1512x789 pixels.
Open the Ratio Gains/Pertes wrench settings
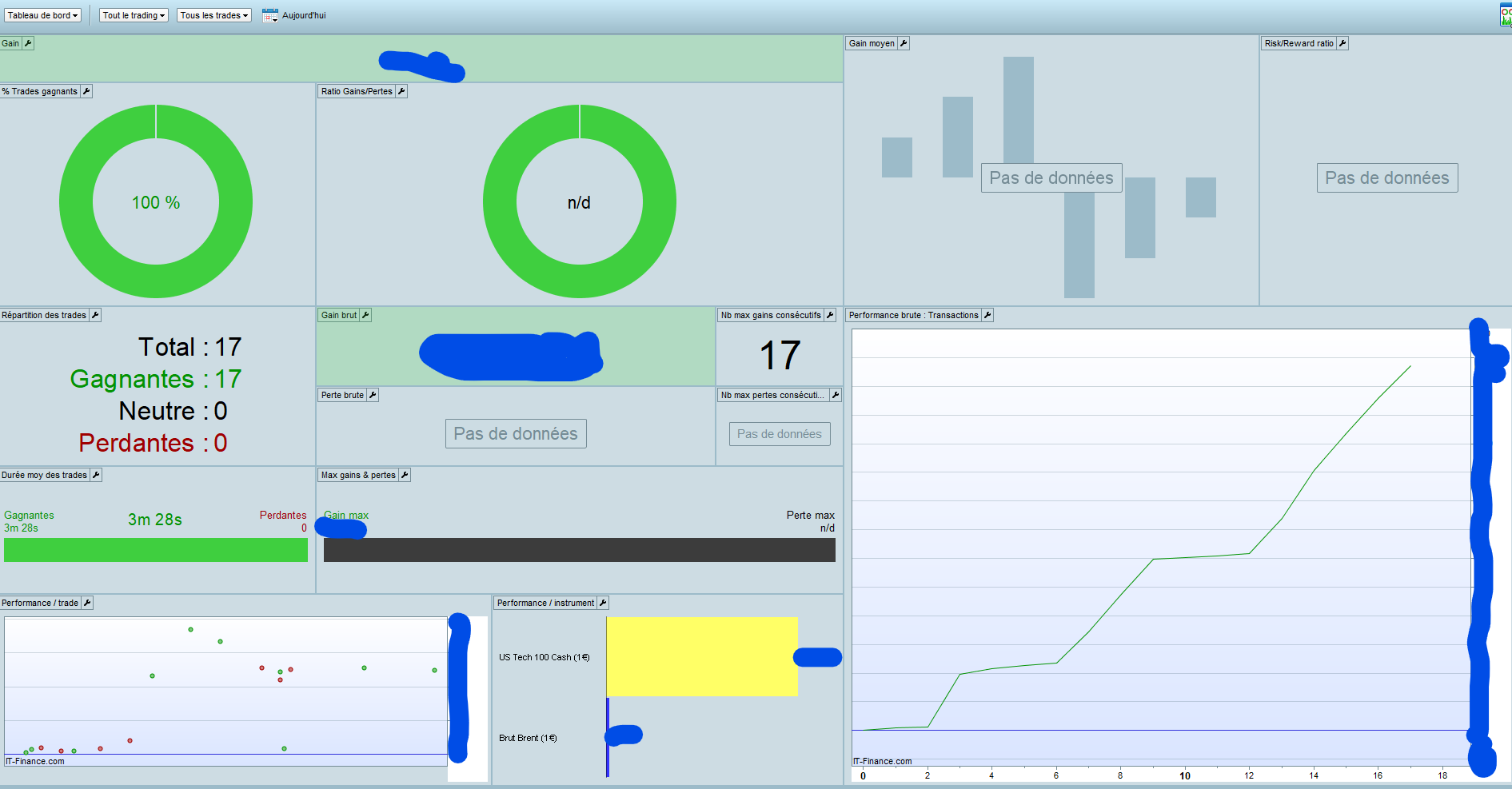point(401,91)
